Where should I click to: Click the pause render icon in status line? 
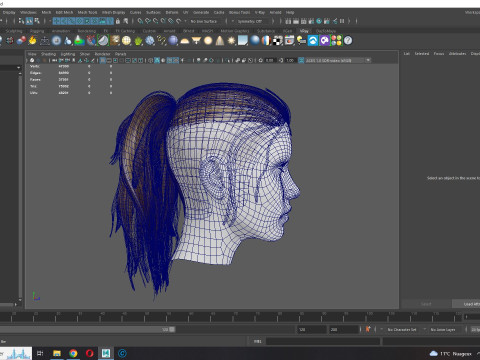[342, 21]
